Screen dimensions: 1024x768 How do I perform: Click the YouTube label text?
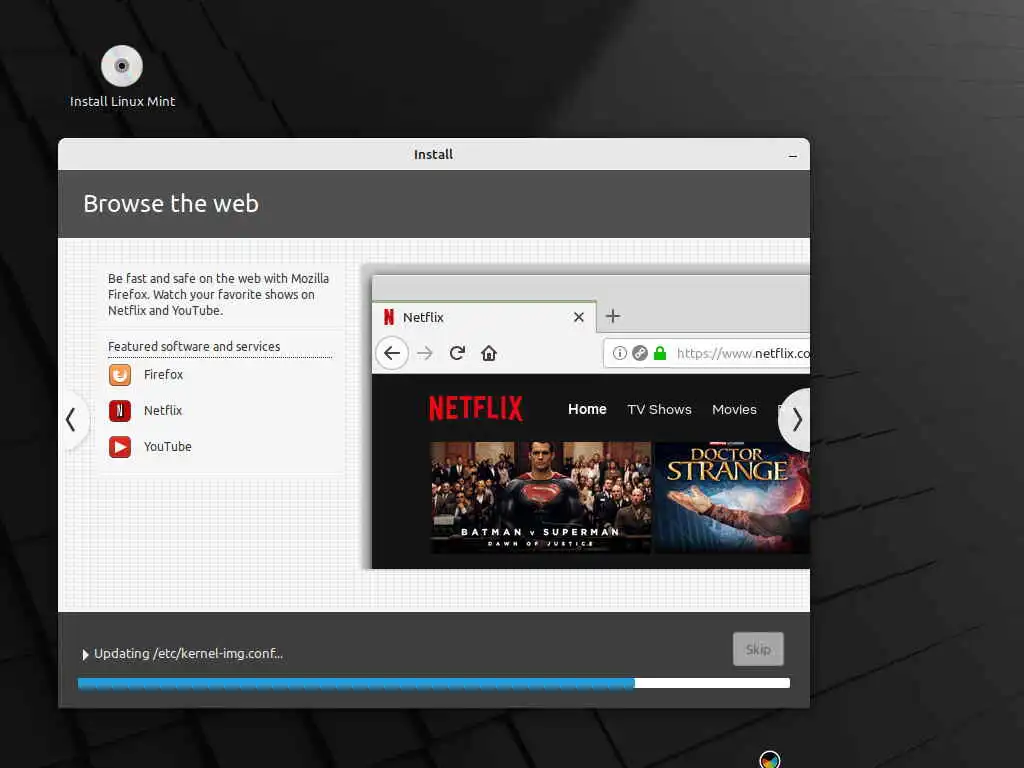[x=168, y=447]
